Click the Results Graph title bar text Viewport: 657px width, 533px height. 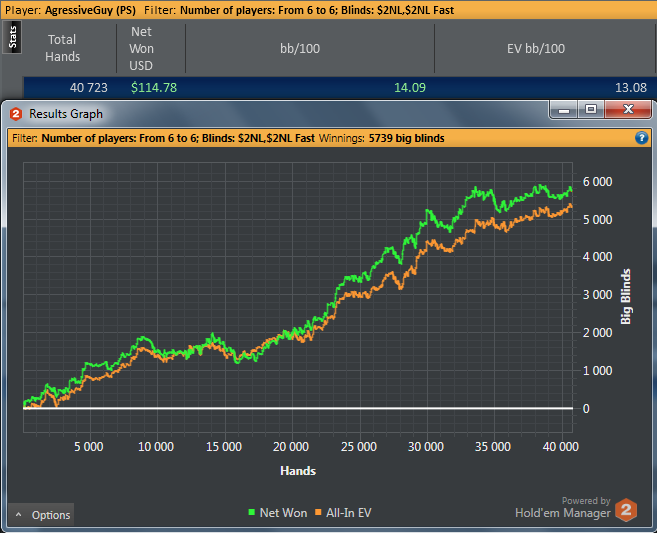(66, 114)
